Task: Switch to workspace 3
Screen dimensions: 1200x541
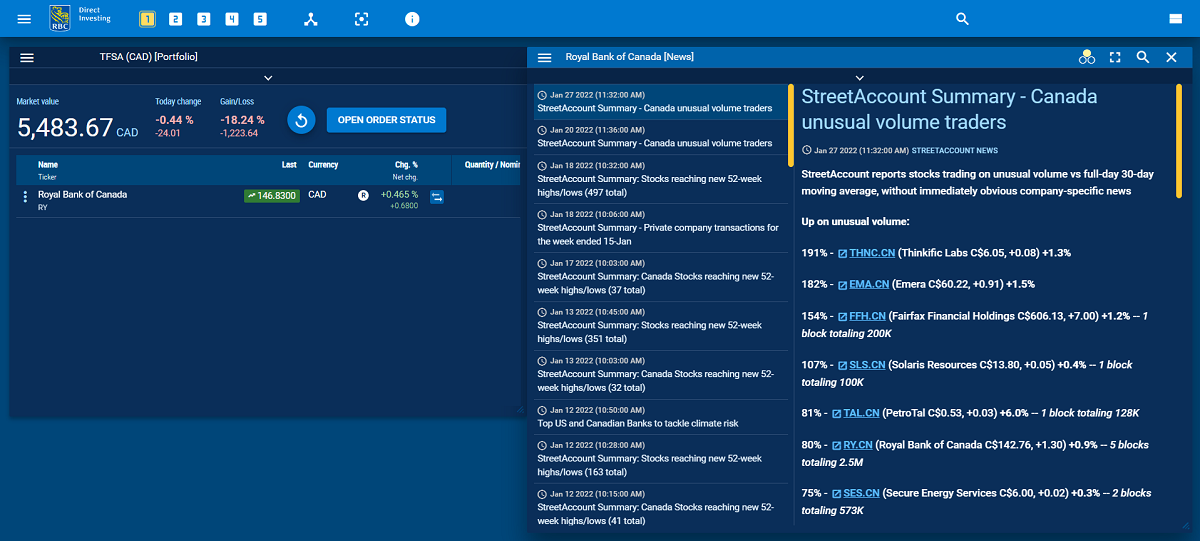Action: point(203,19)
